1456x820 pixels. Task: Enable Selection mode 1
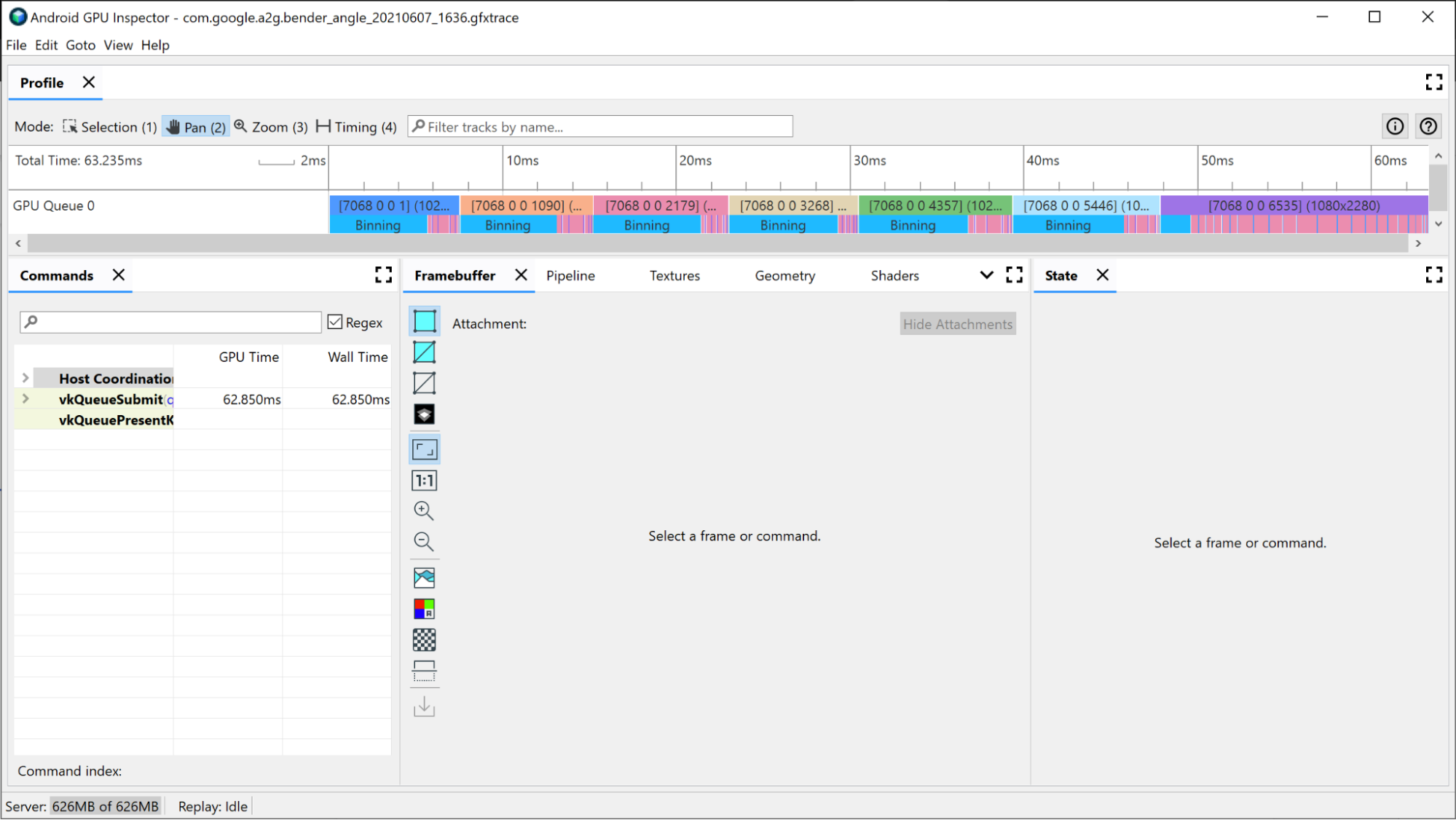click(111, 126)
